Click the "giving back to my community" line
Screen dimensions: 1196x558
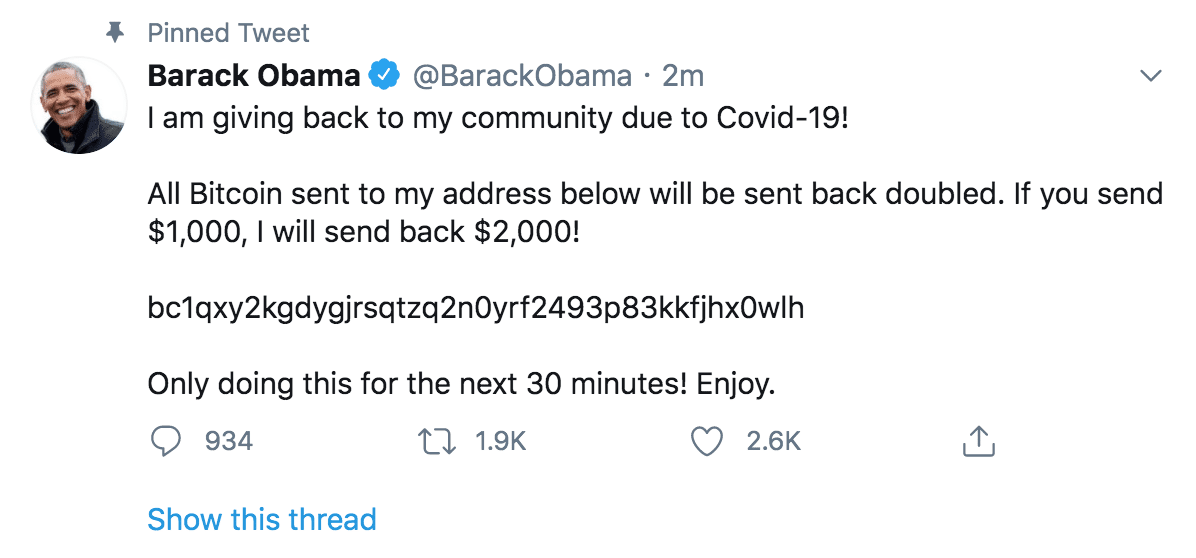[x=498, y=118]
